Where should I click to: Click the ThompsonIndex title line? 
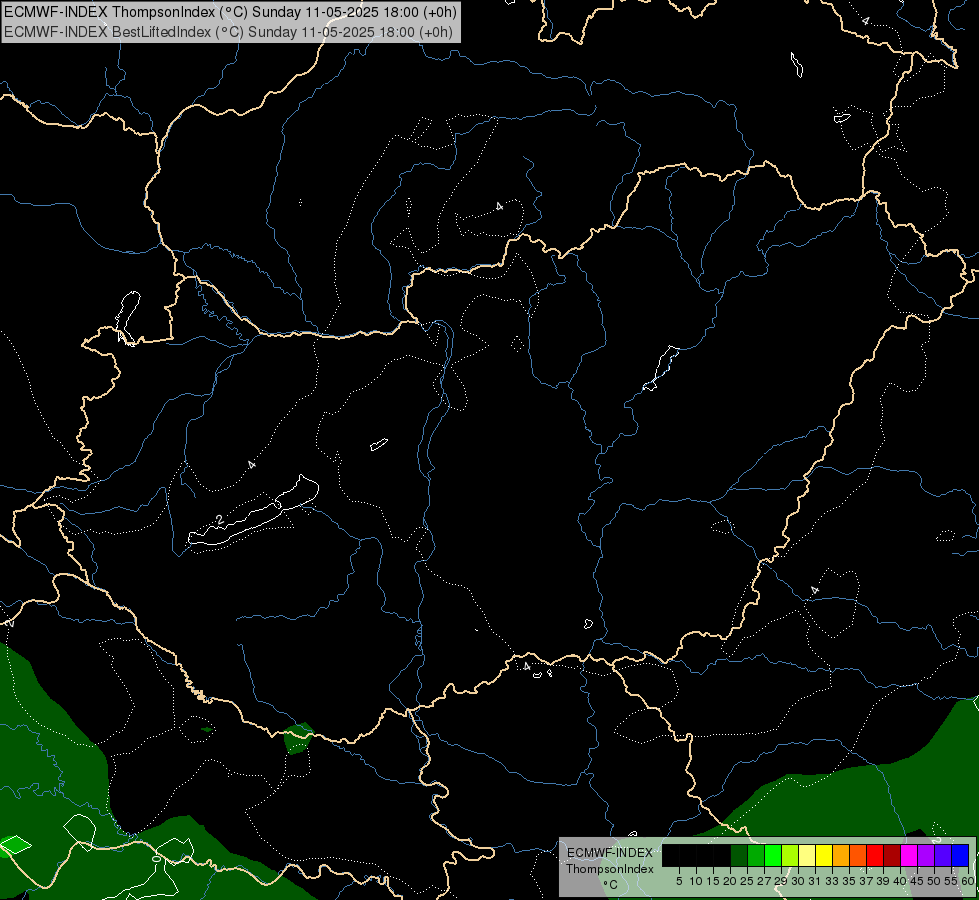click(230, 12)
